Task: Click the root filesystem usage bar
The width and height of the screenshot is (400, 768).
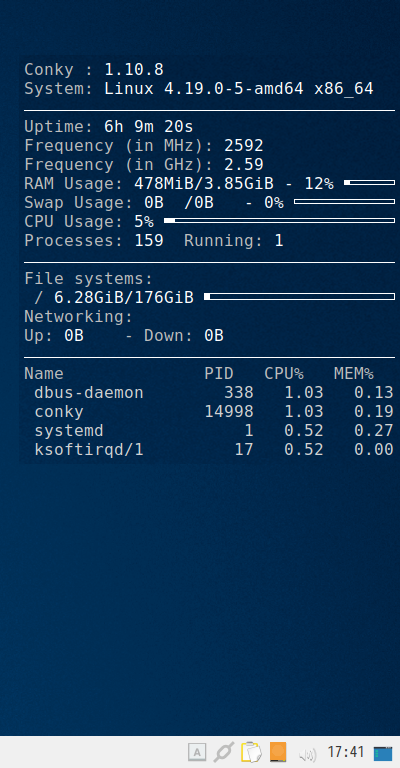Action: [299, 297]
